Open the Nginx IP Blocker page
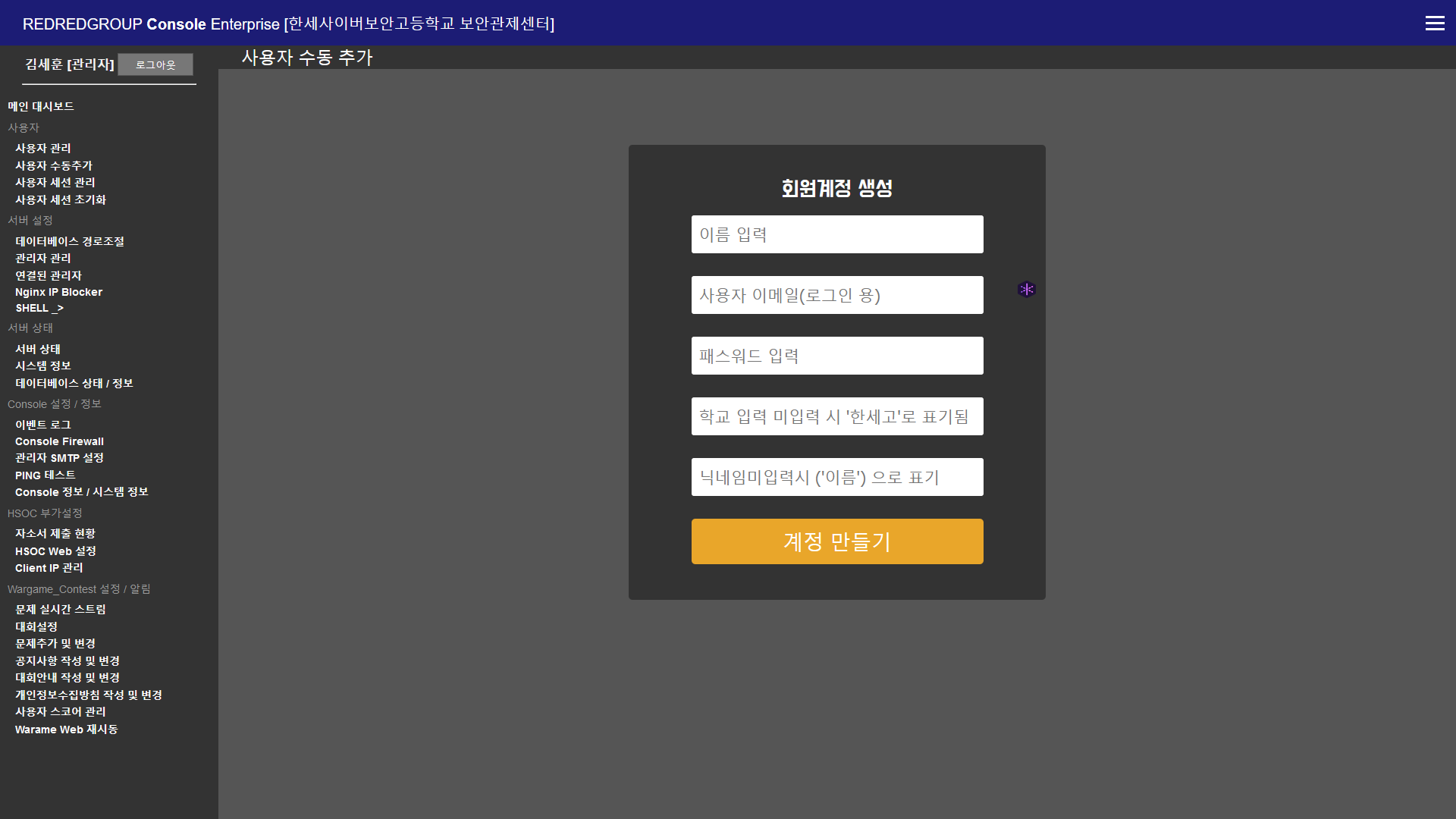The width and height of the screenshot is (1456, 819). click(58, 292)
